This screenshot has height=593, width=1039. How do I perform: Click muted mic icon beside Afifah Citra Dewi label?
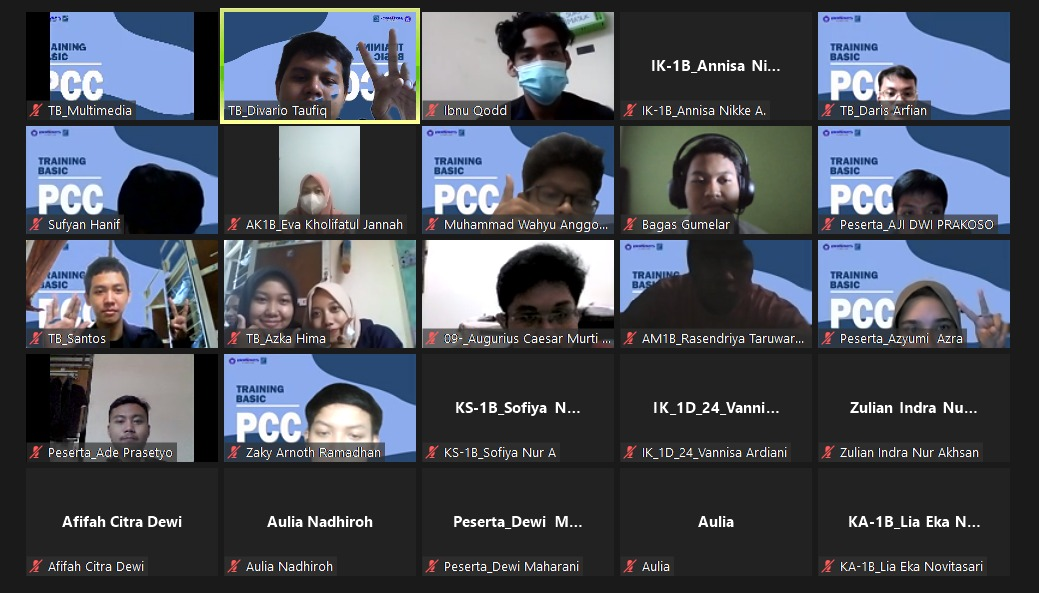36,566
